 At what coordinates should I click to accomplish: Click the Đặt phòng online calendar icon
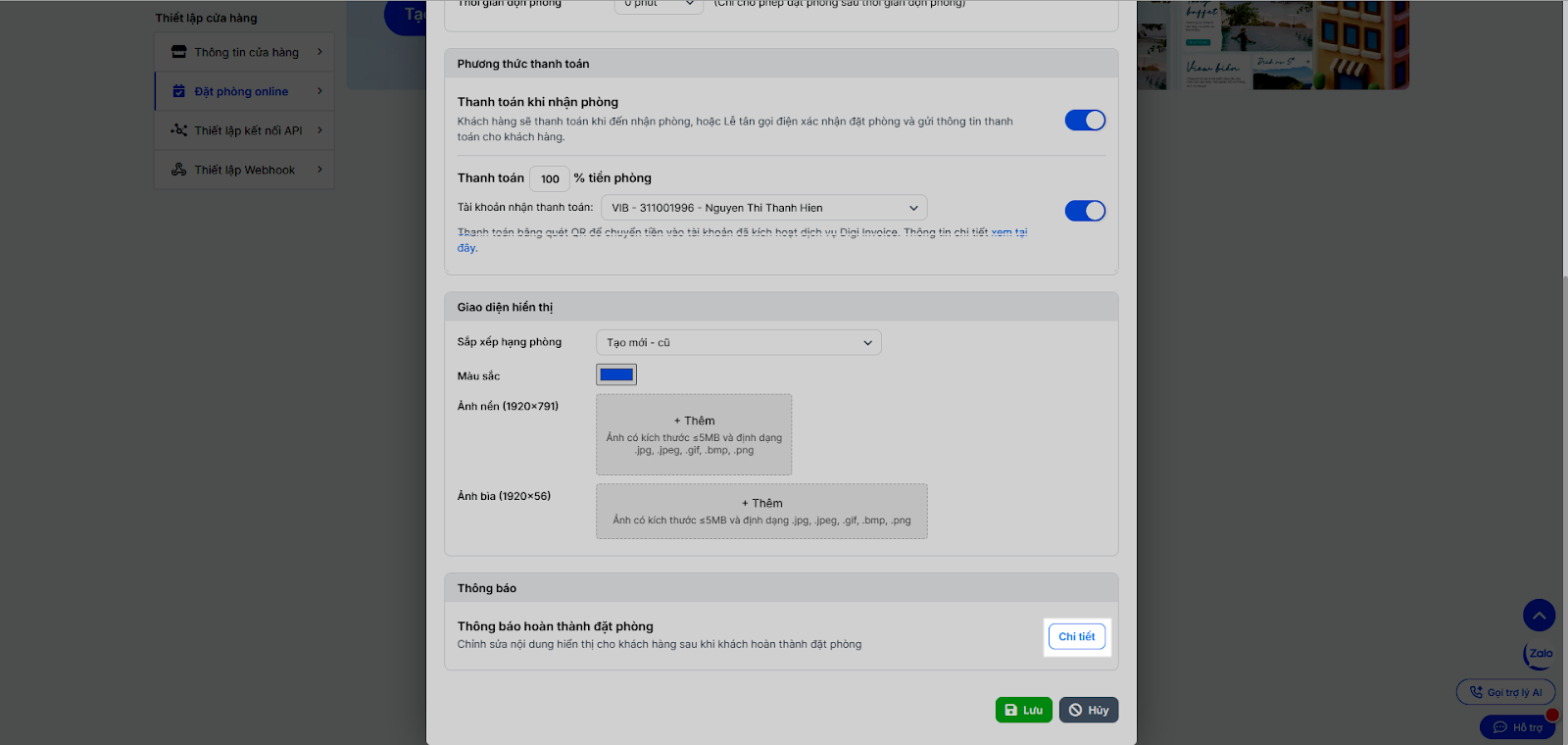[178, 91]
